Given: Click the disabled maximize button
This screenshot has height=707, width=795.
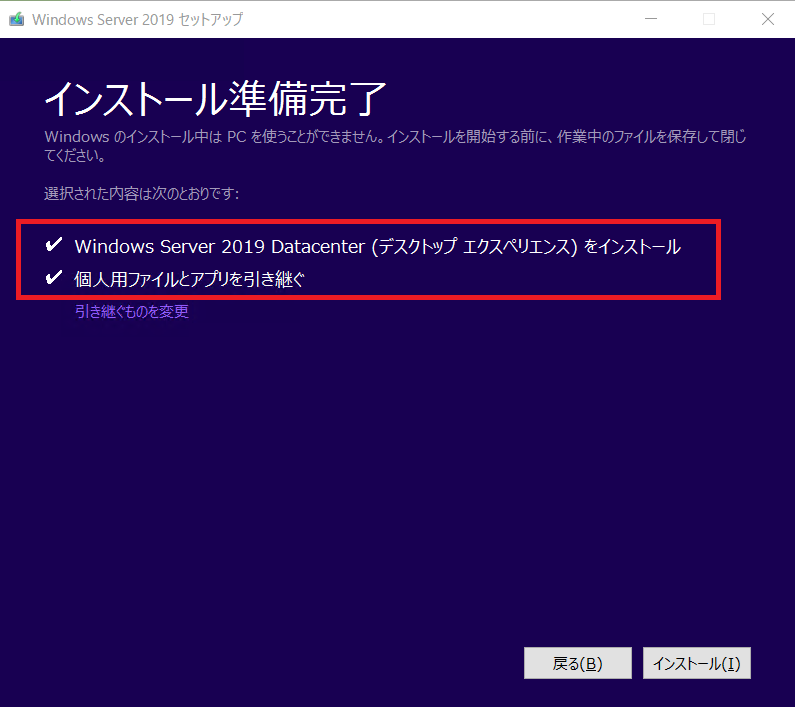Looking at the screenshot, I should tap(709, 19).
